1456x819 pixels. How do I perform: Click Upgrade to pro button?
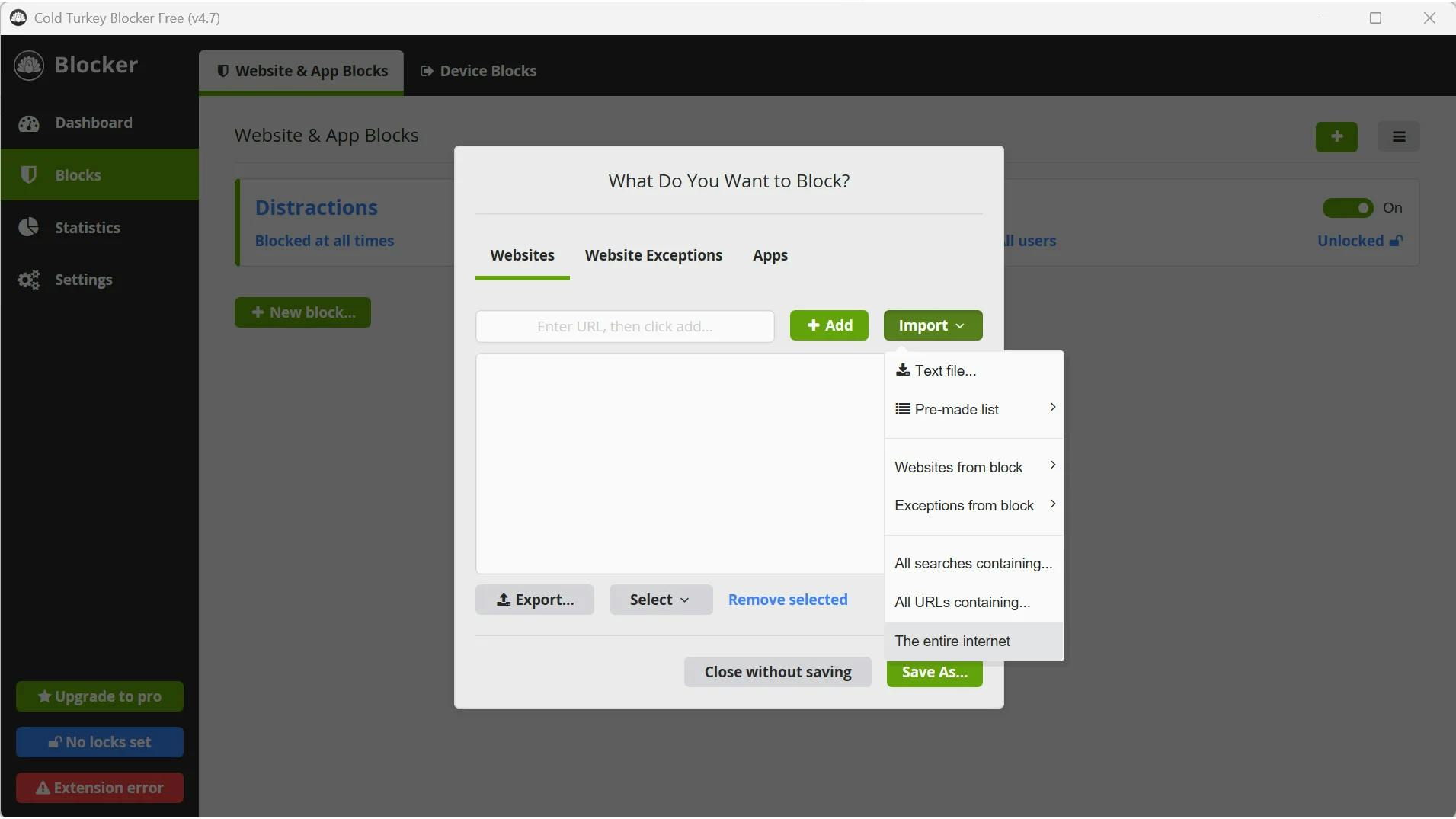[100, 696]
